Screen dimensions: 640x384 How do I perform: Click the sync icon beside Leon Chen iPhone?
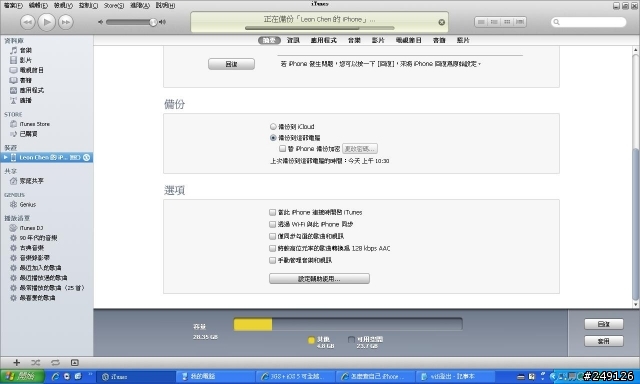tap(87, 158)
